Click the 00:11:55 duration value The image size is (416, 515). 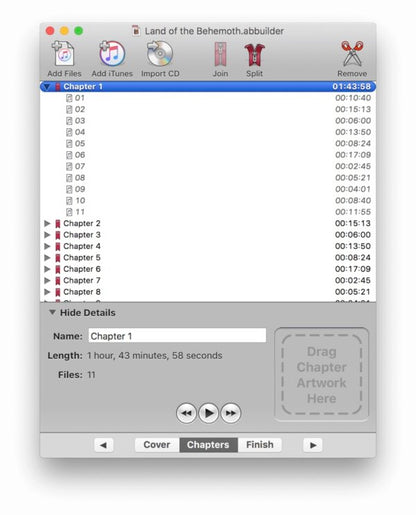pyautogui.click(x=353, y=212)
